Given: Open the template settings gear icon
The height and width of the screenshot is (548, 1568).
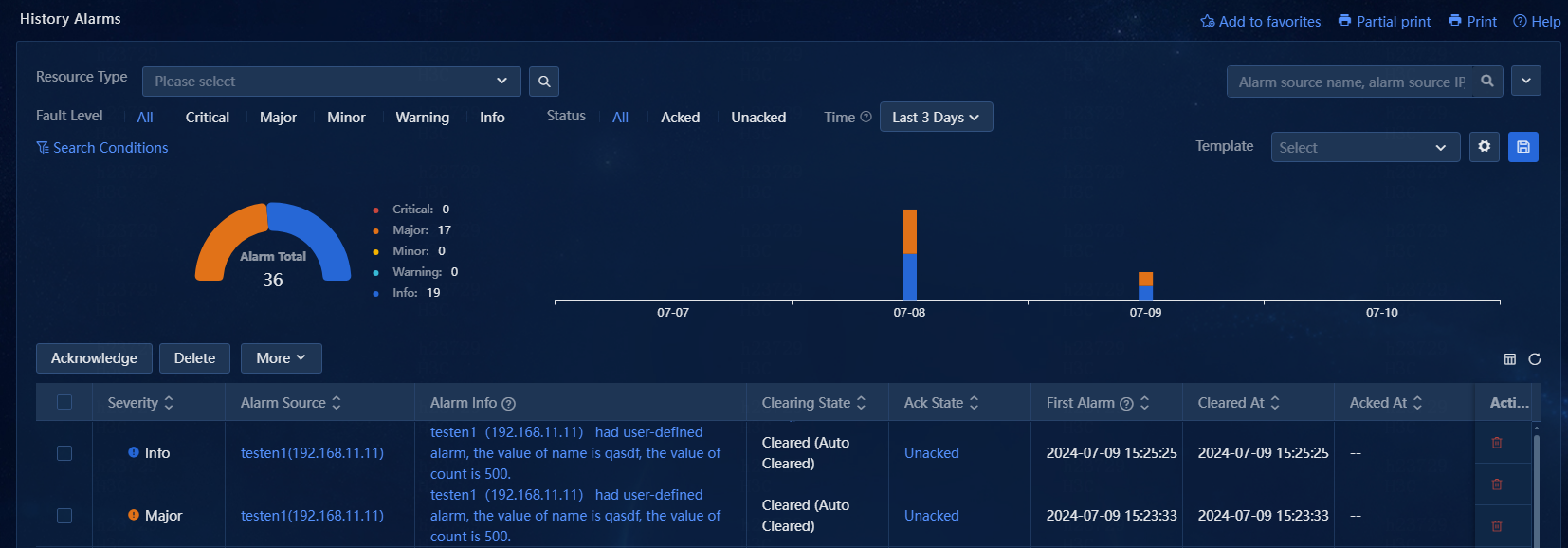Looking at the screenshot, I should (x=1485, y=147).
